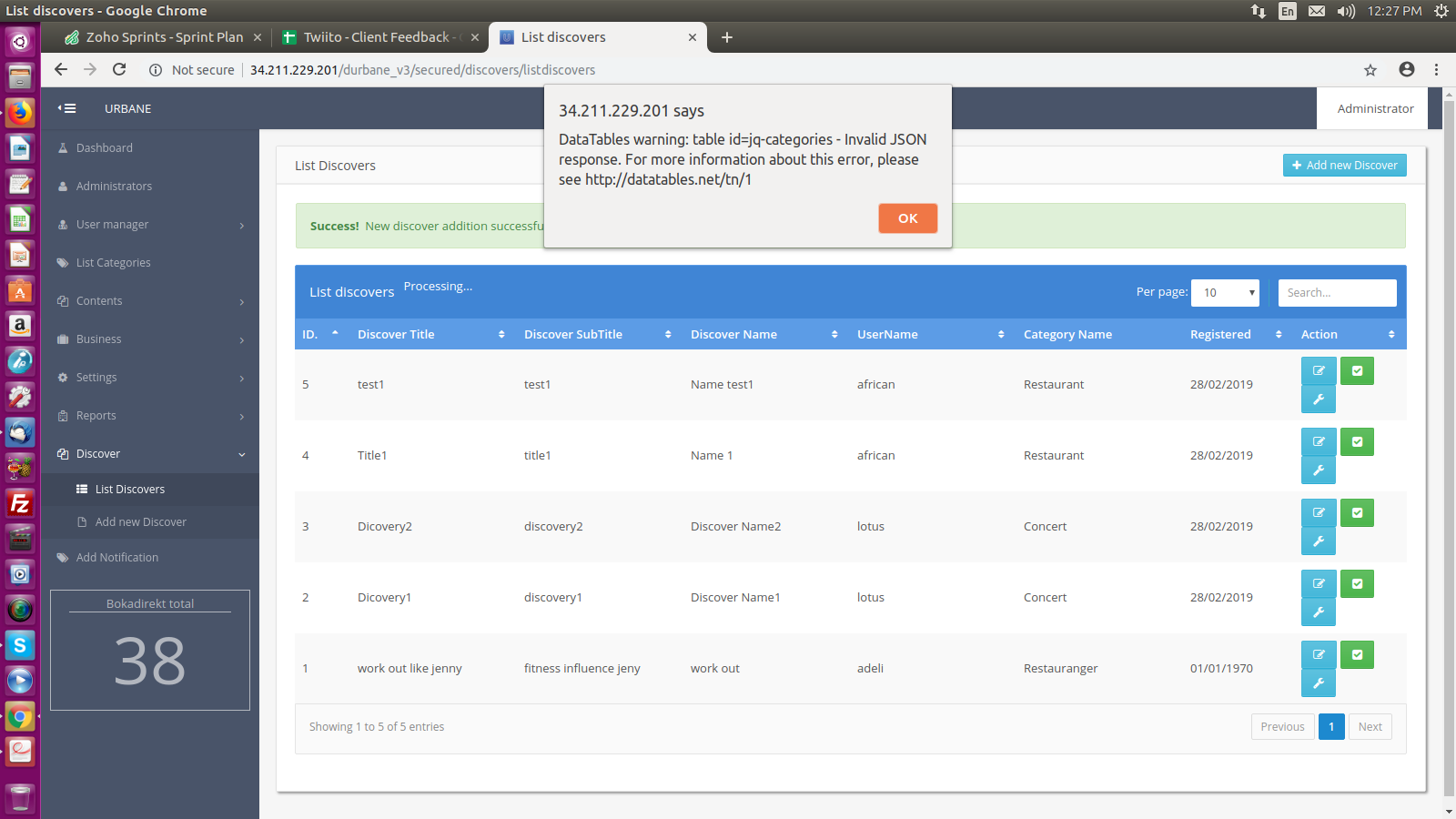
Task: Go to the Previous page
Action: [x=1282, y=727]
